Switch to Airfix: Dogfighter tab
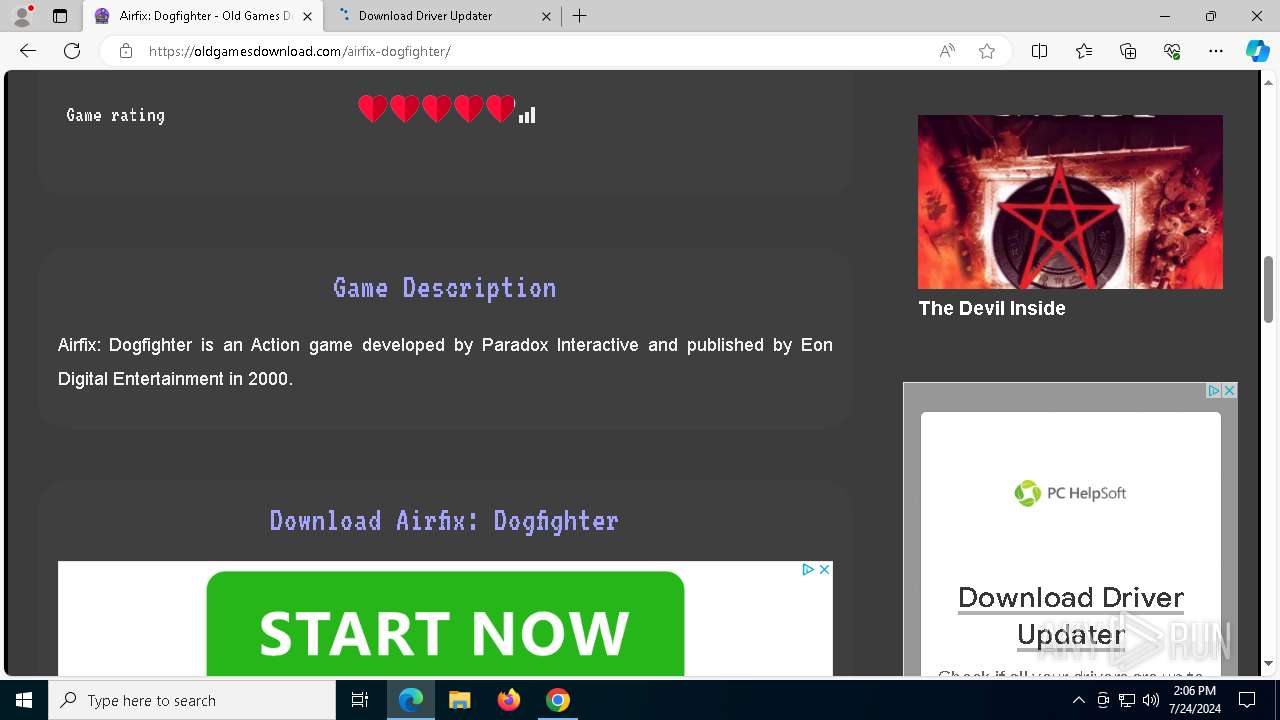Screen dimensions: 1280x720 pyautogui.click(x=205, y=16)
